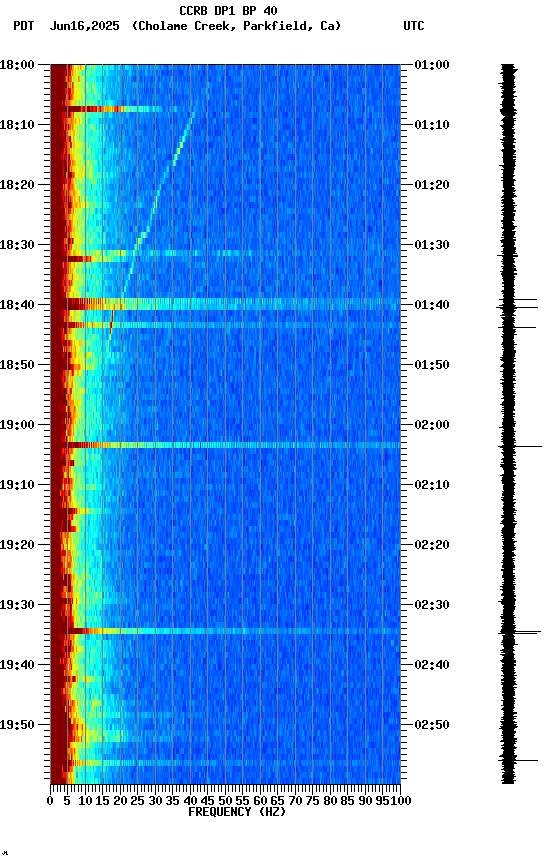552x864 pixels.
Task: Click the '(Cholame Creek, Parkfield, Ca)' location text
Action: coord(236,26)
